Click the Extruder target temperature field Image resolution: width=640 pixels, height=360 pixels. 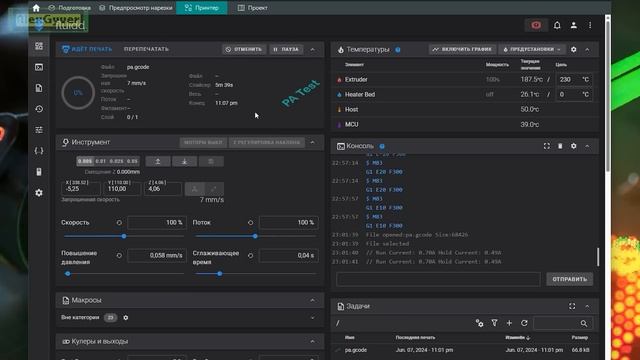[x=574, y=80]
